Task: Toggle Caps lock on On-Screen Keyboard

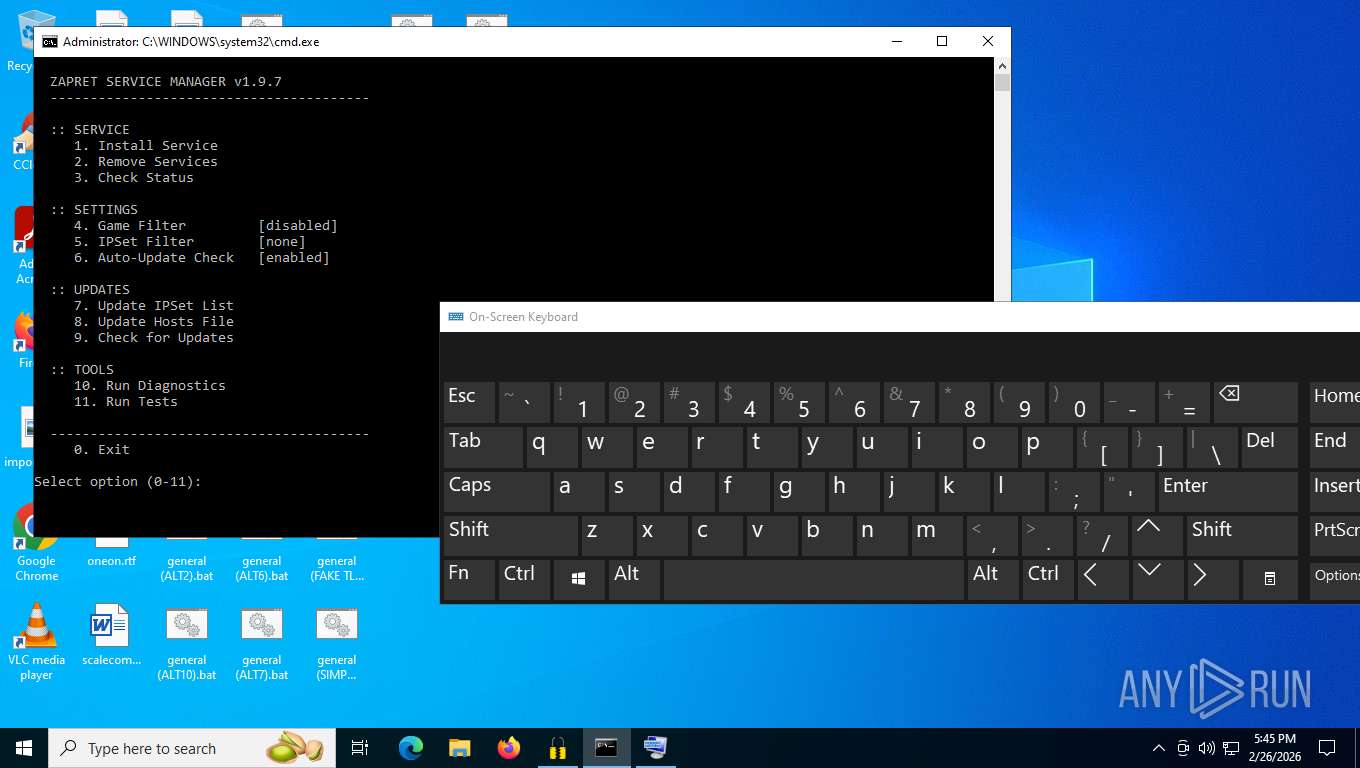Action: tap(496, 492)
